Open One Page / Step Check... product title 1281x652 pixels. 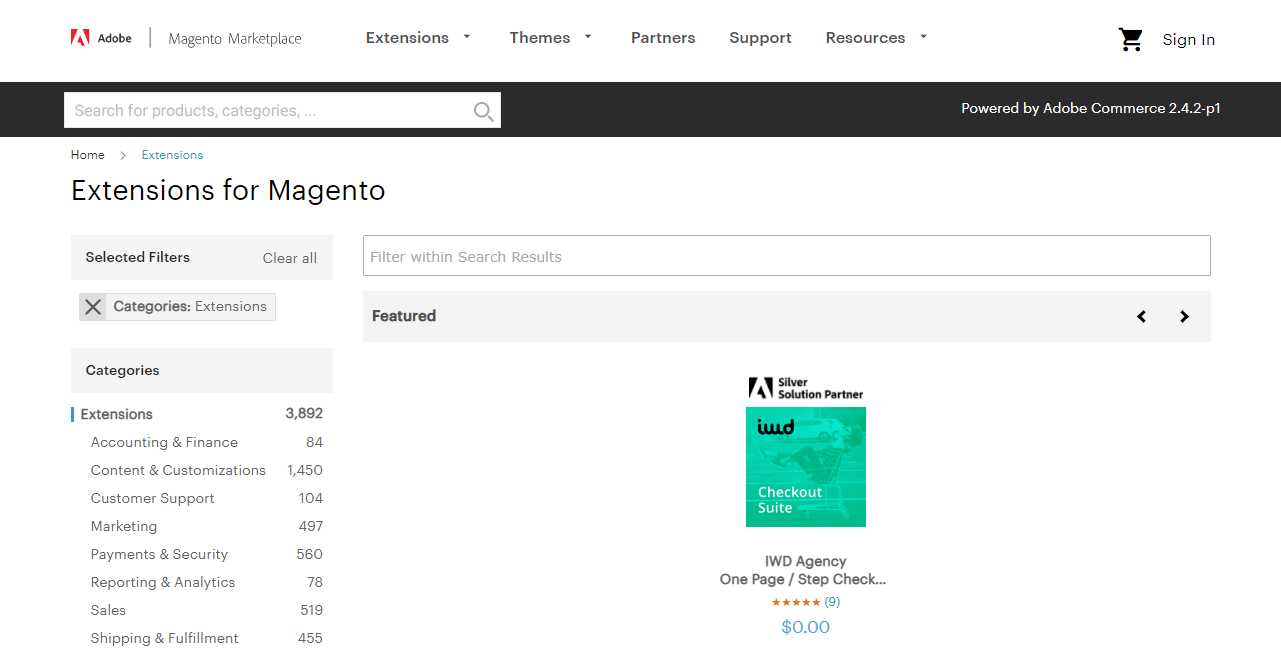(x=803, y=579)
